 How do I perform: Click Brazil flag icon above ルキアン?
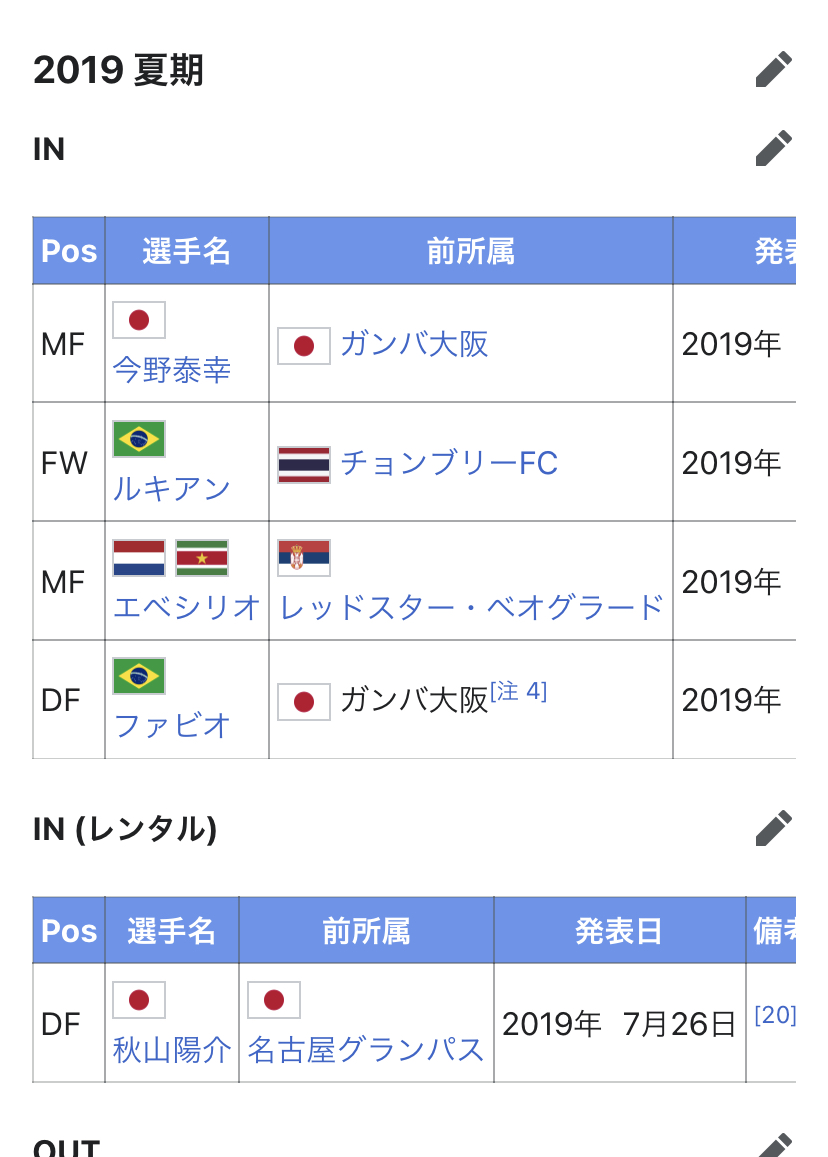pyautogui.click(x=139, y=439)
